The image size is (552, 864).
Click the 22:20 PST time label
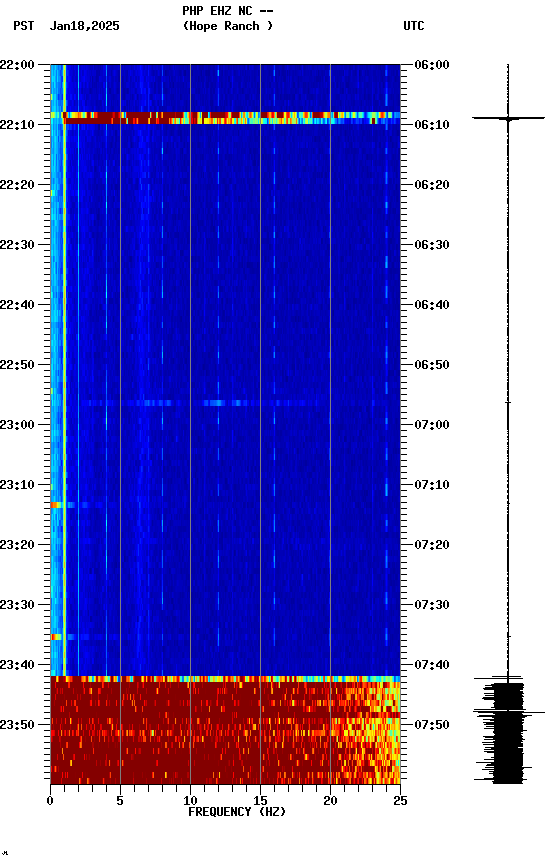pos(17,185)
